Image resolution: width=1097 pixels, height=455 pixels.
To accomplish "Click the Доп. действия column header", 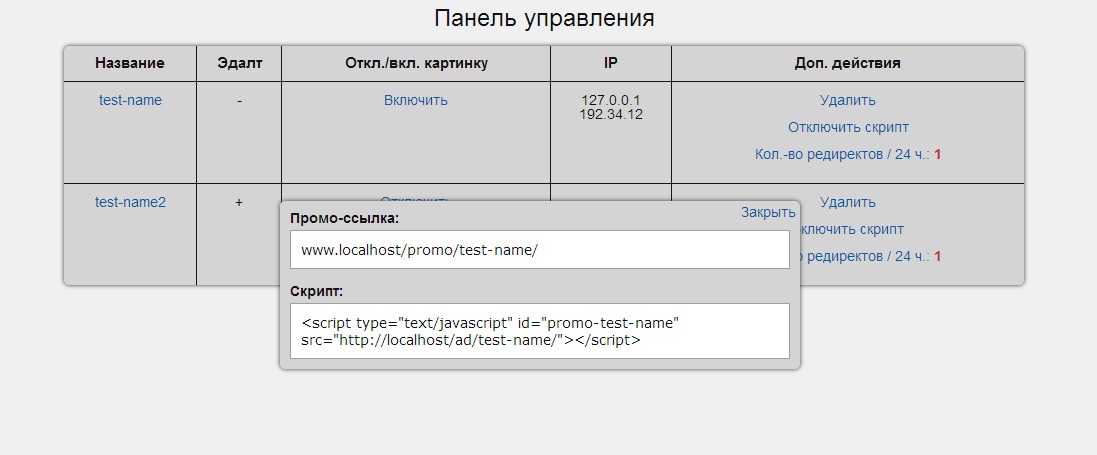I will click(x=847, y=63).
